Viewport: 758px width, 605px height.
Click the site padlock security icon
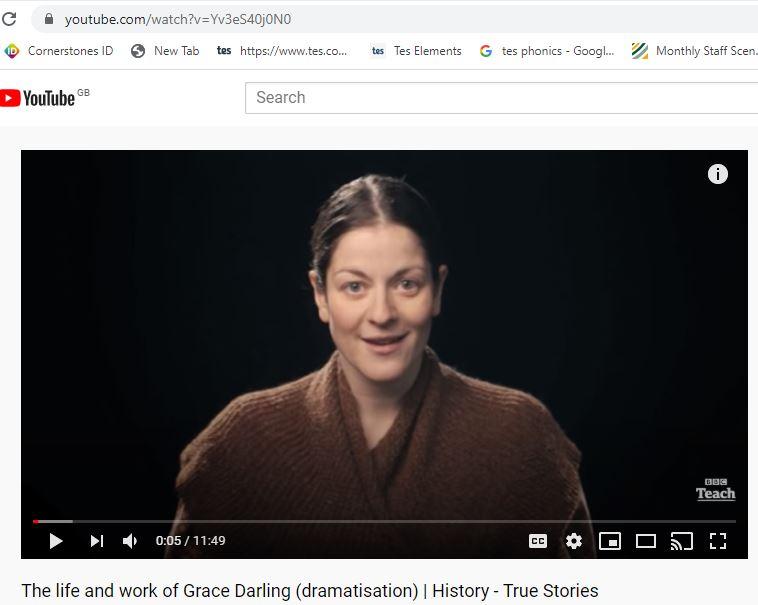pyautogui.click(x=47, y=19)
